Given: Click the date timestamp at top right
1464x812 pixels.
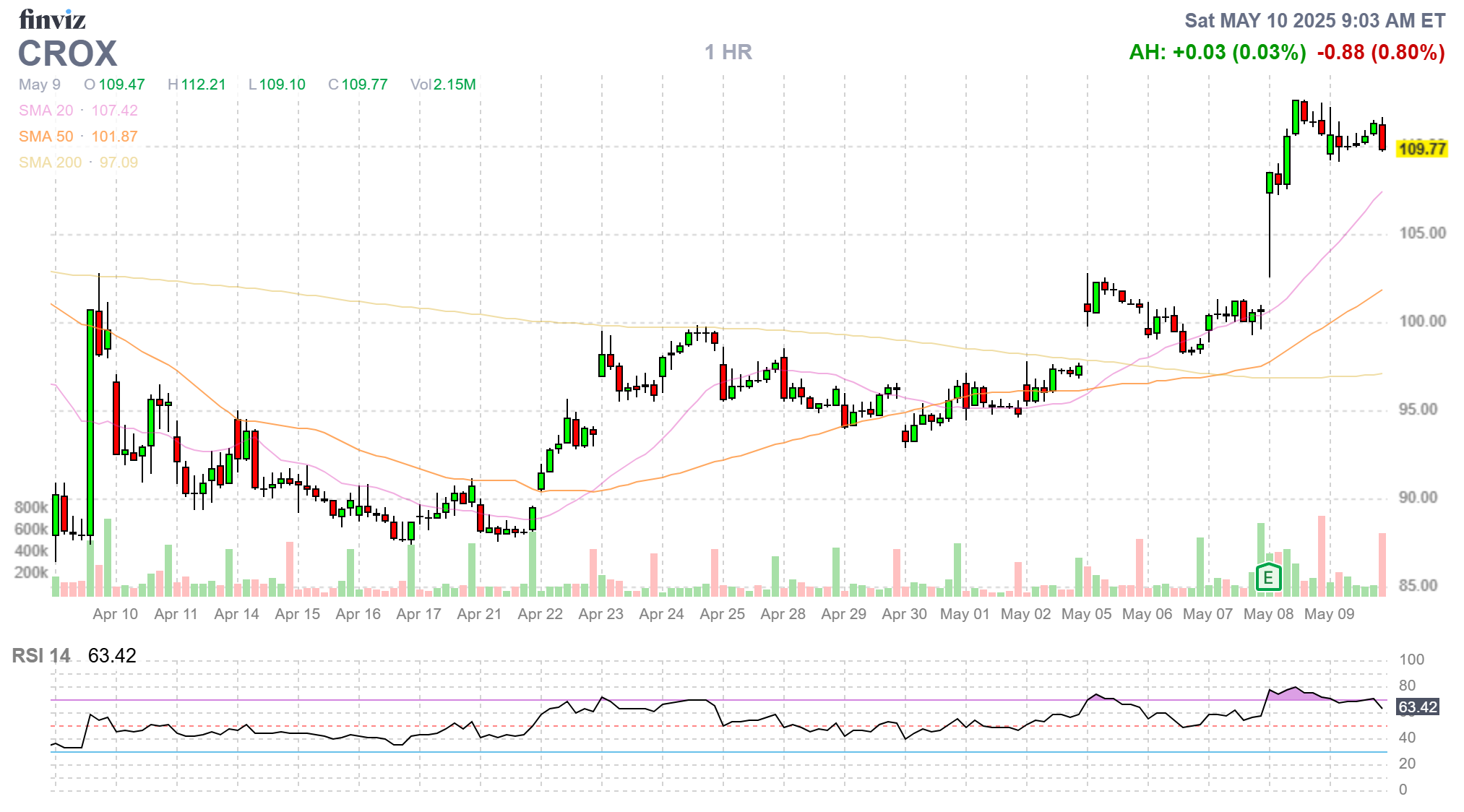Looking at the screenshot, I should [x=1314, y=20].
